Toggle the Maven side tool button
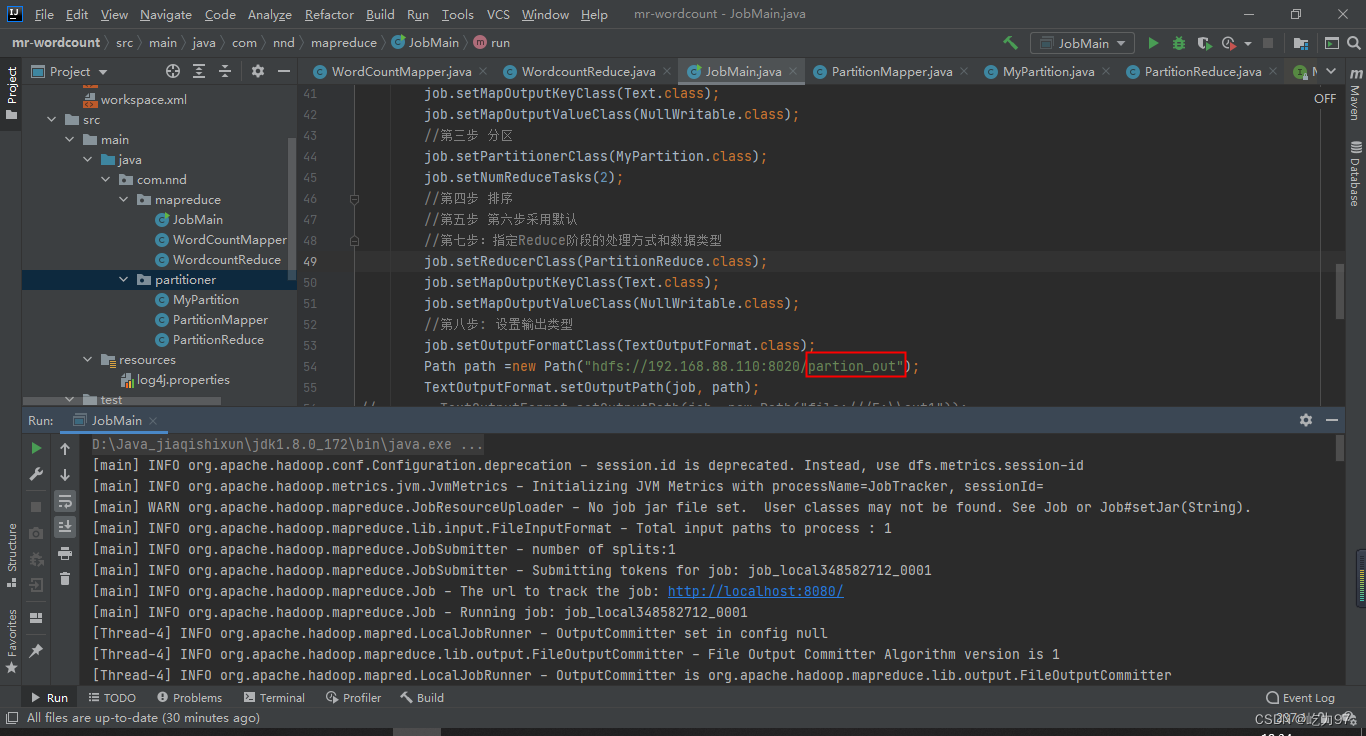 1355,93
